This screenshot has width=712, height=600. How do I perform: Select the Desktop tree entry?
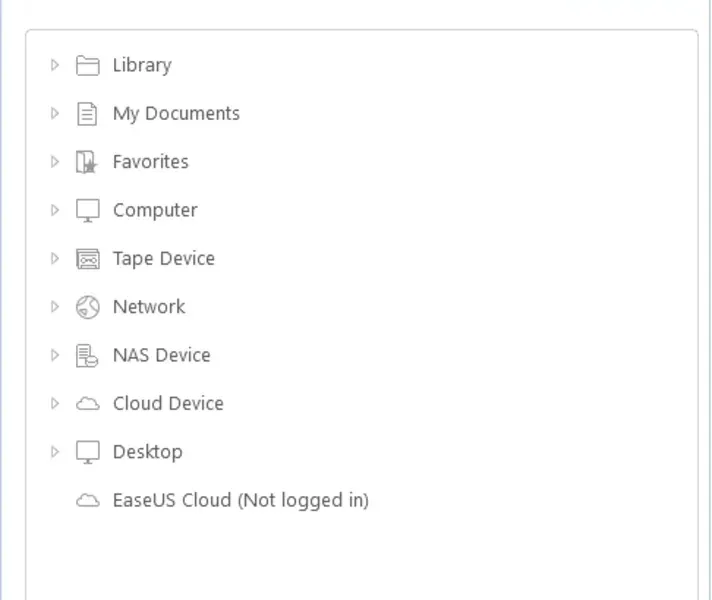tap(147, 452)
